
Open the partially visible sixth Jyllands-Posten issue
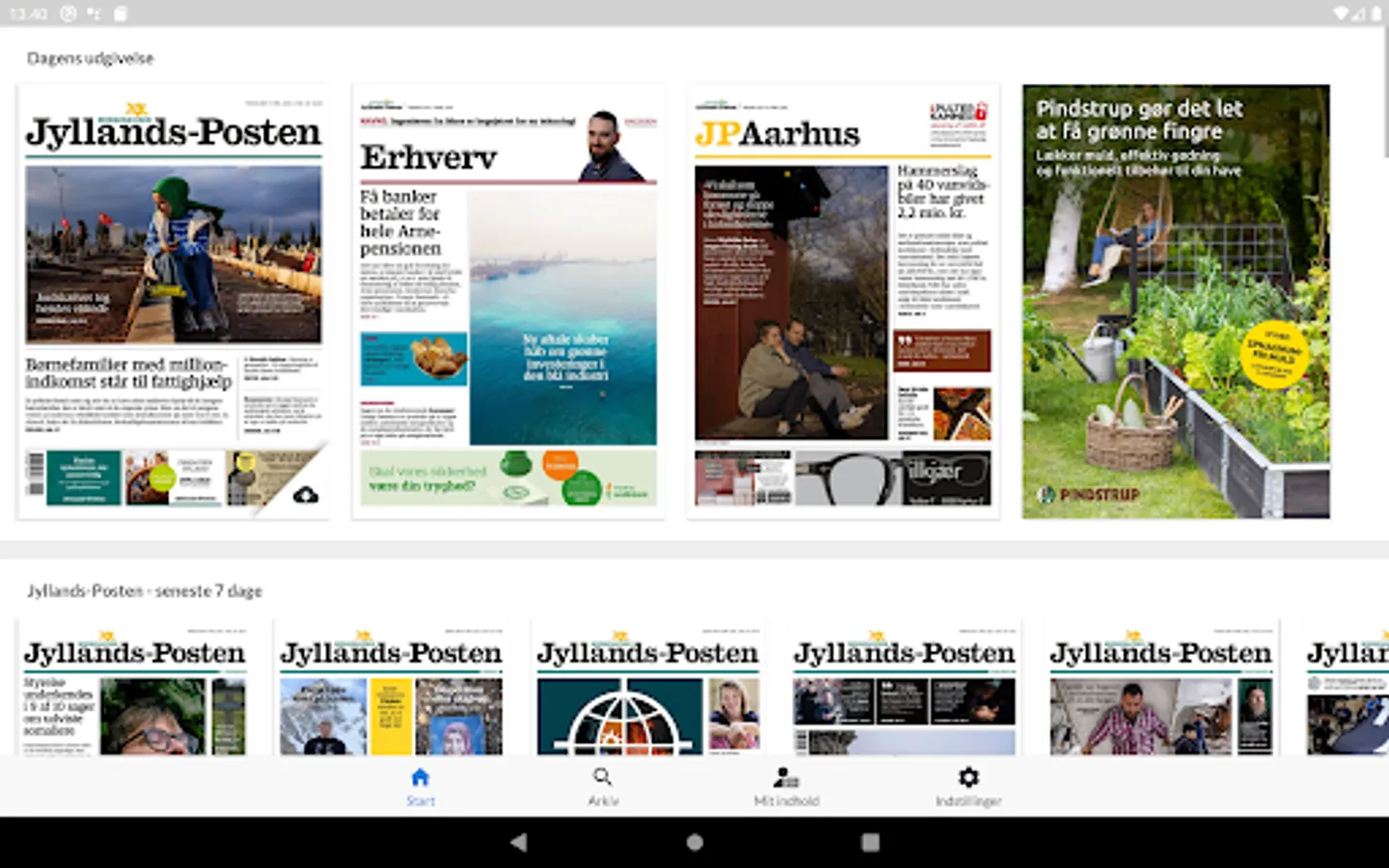(x=1346, y=688)
